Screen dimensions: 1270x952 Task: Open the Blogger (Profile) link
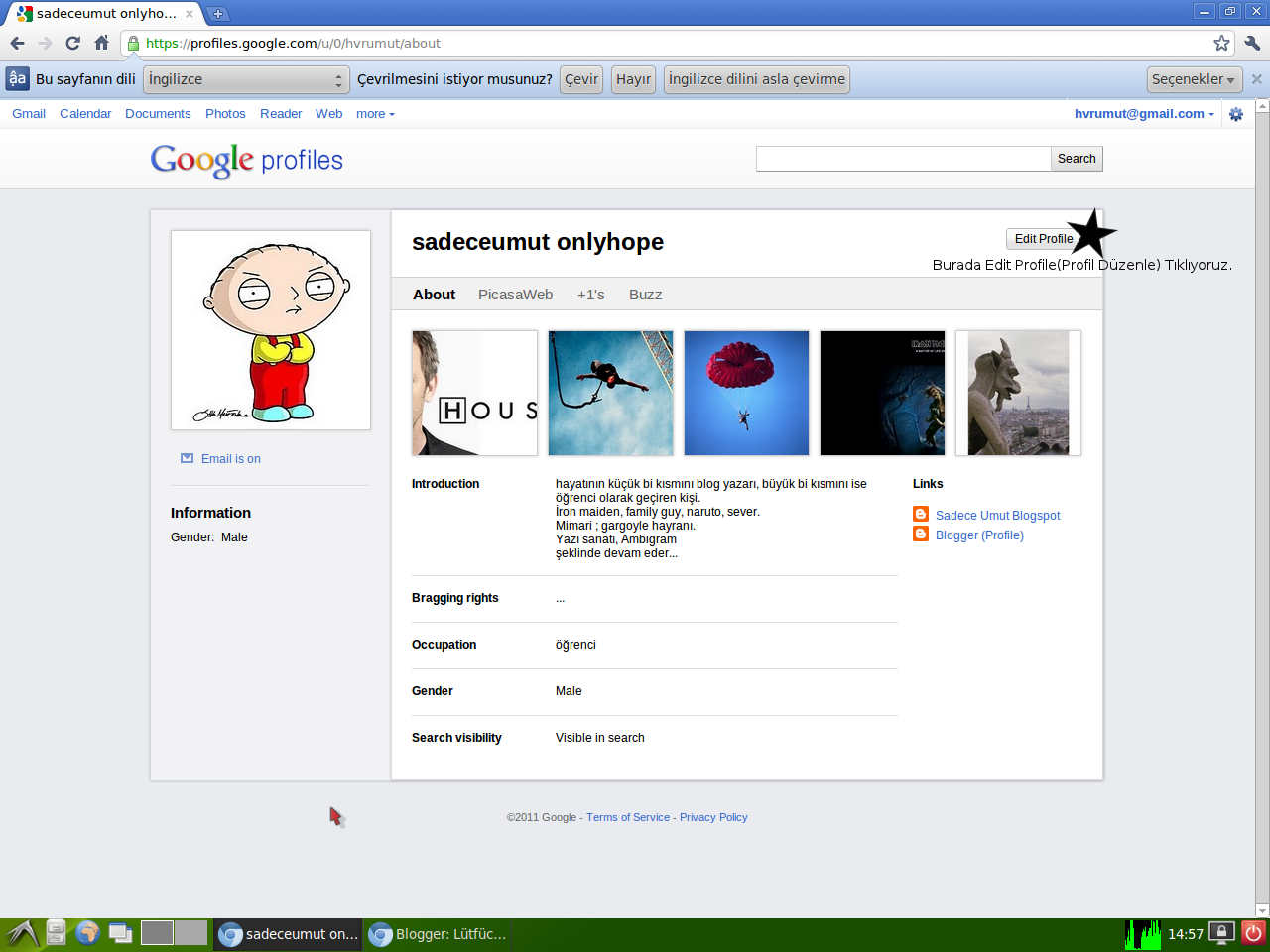click(979, 535)
